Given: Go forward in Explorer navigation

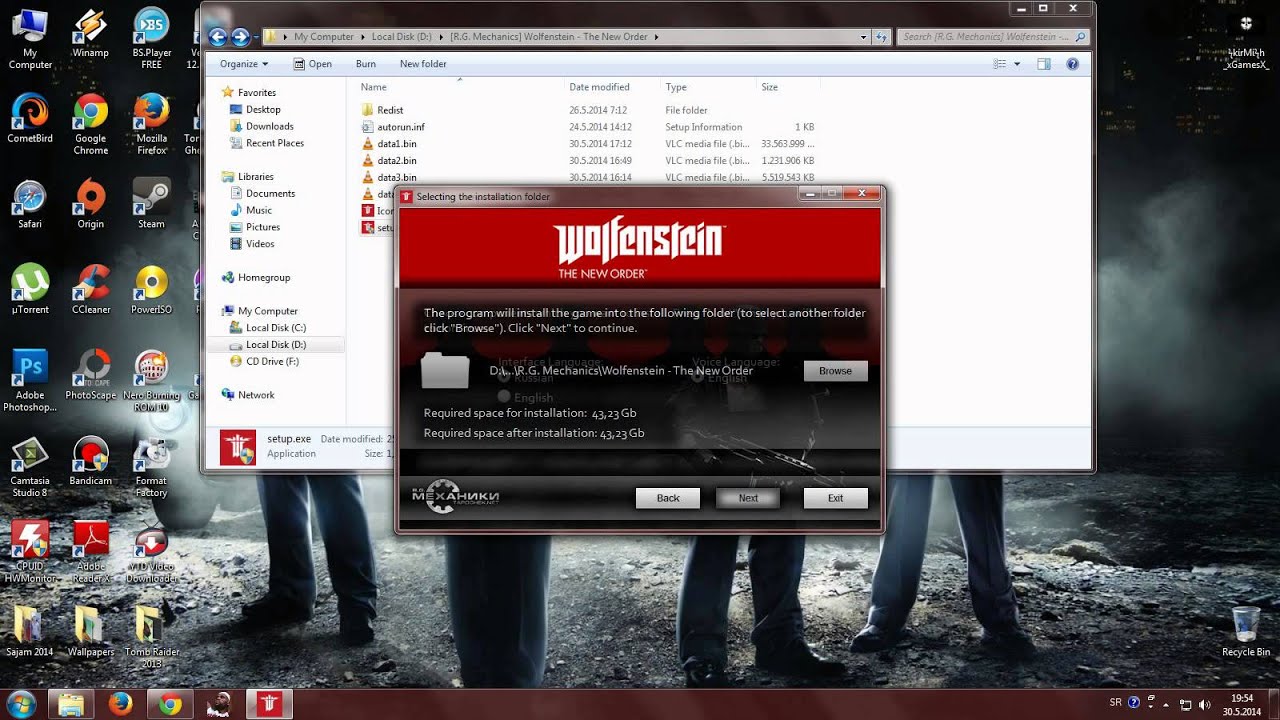Looking at the screenshot, I should [240, 37].
